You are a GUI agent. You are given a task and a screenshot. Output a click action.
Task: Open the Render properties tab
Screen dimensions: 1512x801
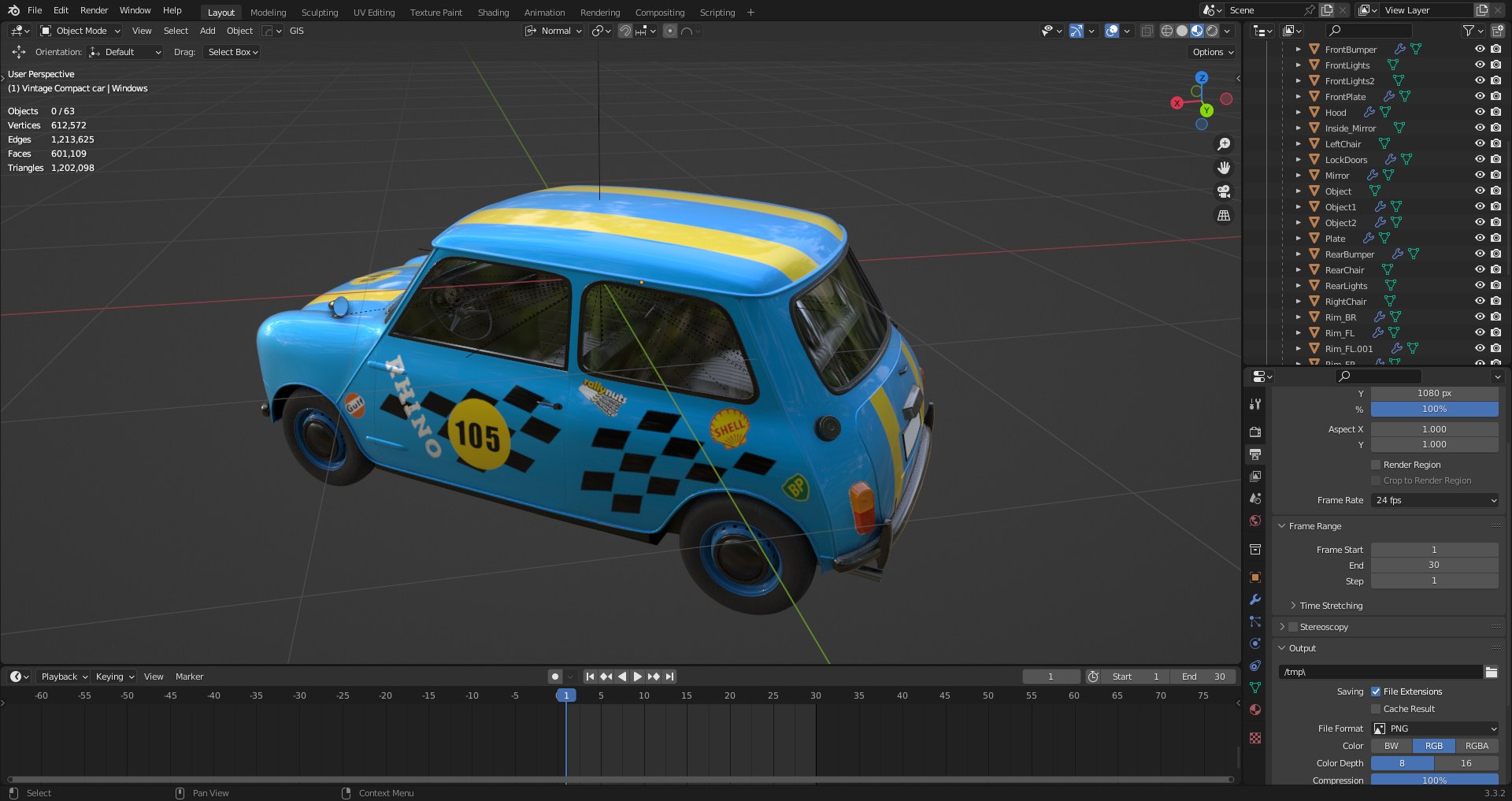click(1255, 432)
